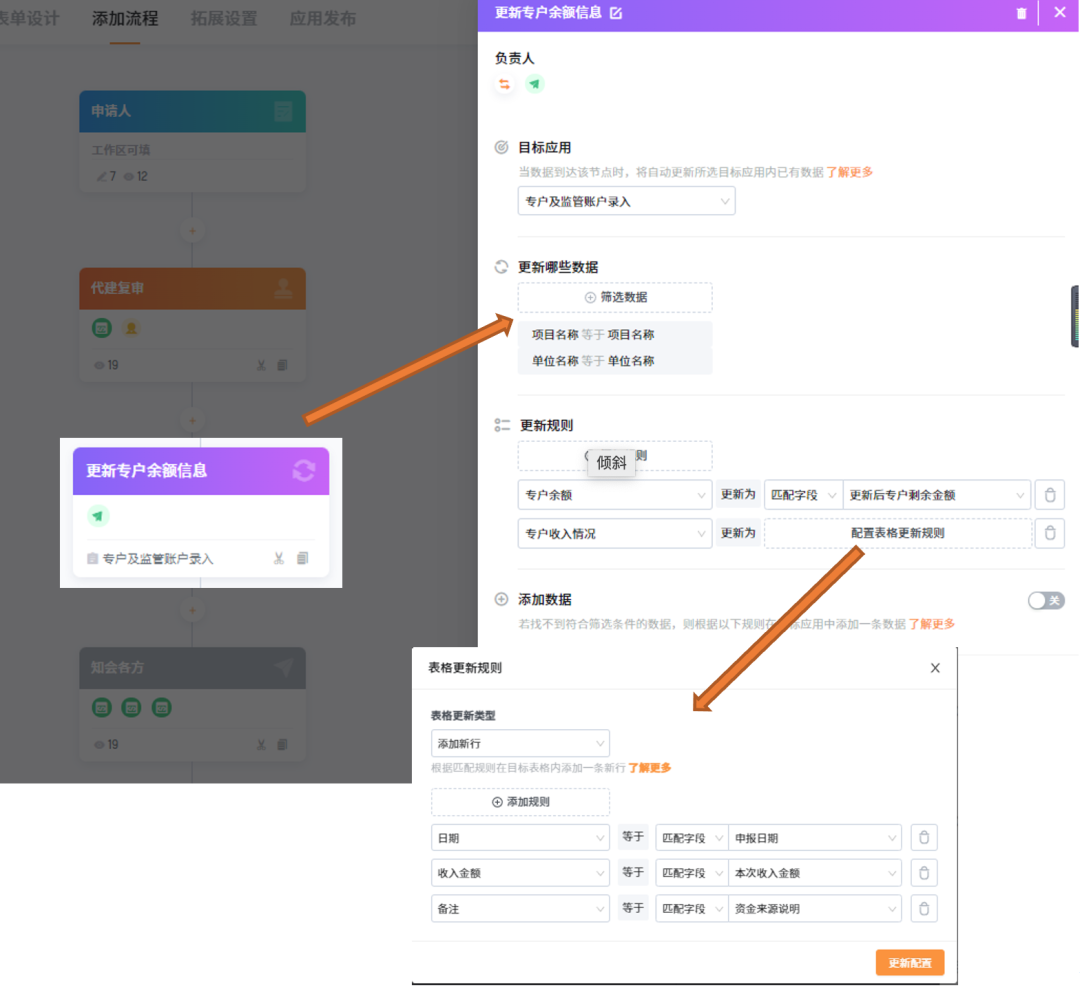Click the 更新配置 orange button
Screen dimensions: 1080x990
(909, 963)
